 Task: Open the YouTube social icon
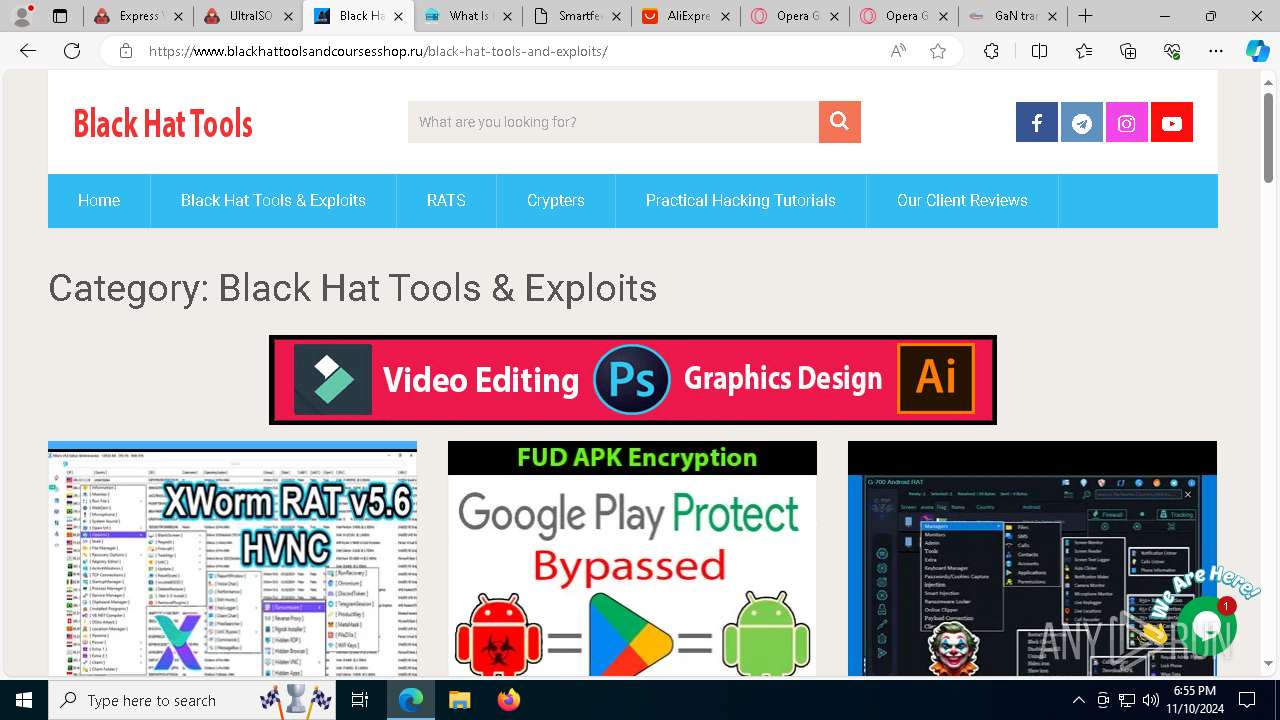[1172, 123]
